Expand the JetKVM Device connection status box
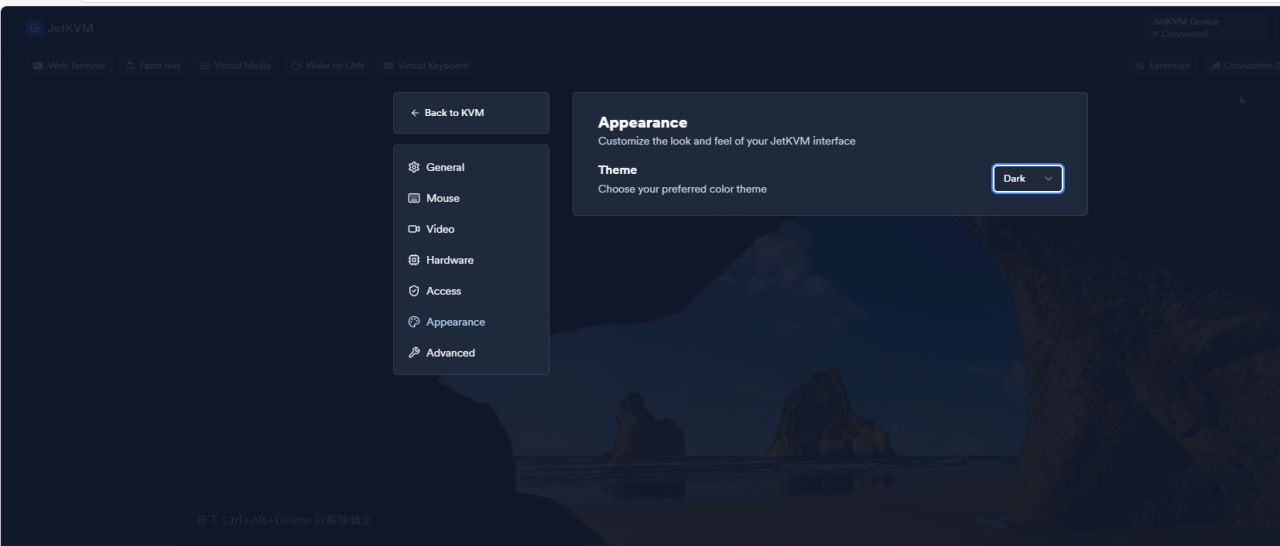Viewport: 1280px width, 546px height. tap(1205, 28)
